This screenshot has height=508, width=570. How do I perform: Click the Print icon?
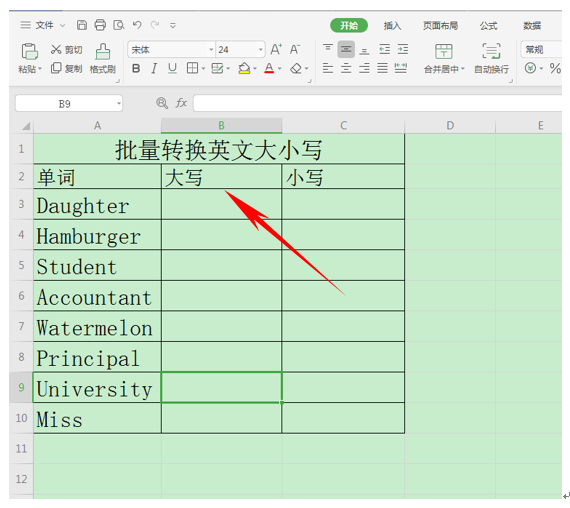pyautogui.click(x=100, y=25)
